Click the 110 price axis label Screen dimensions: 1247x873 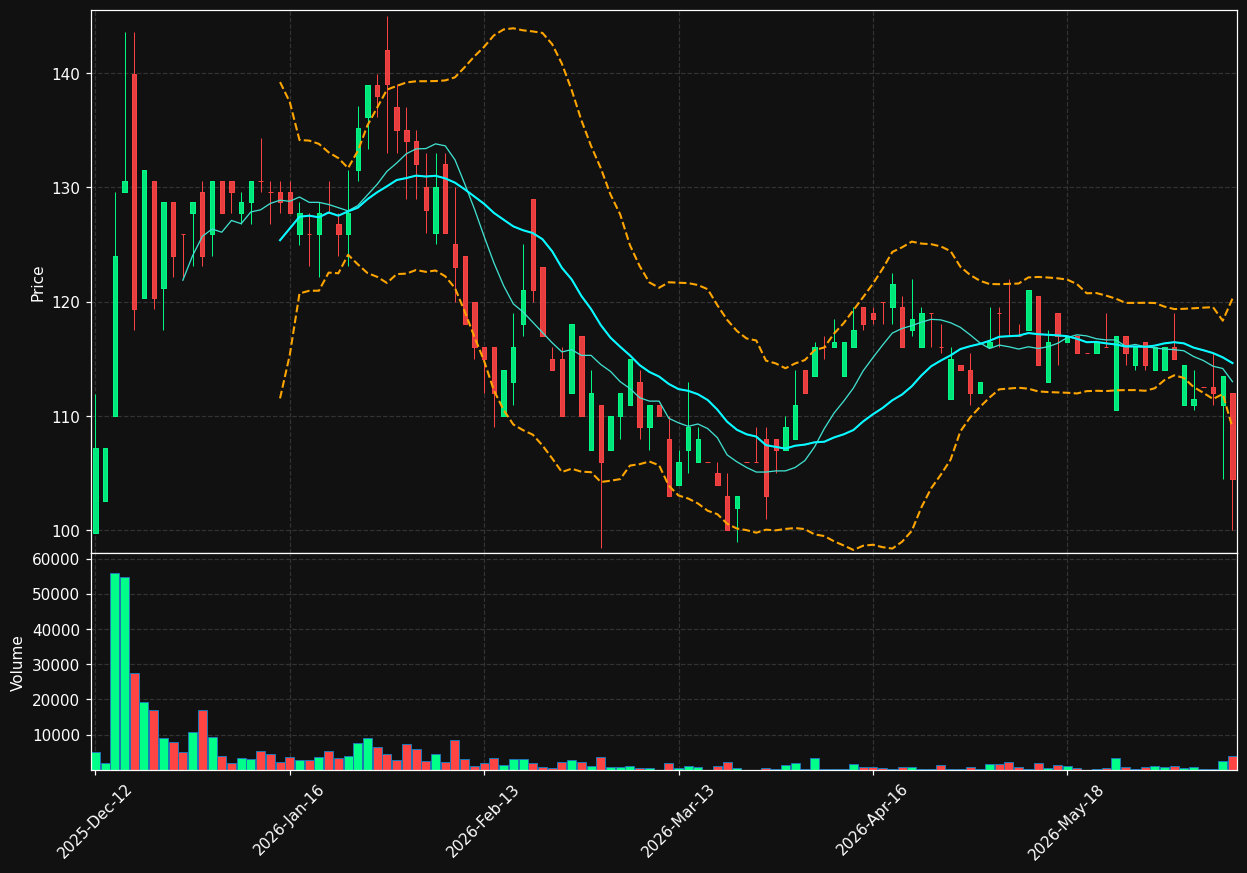click(68, 416)
